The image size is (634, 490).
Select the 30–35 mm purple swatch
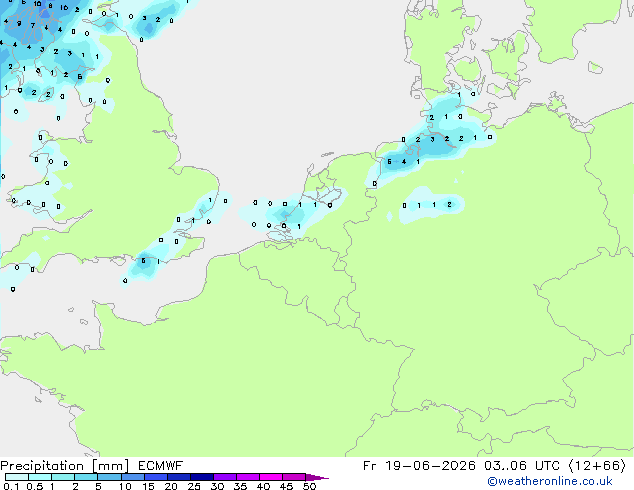tap(225, 477)
